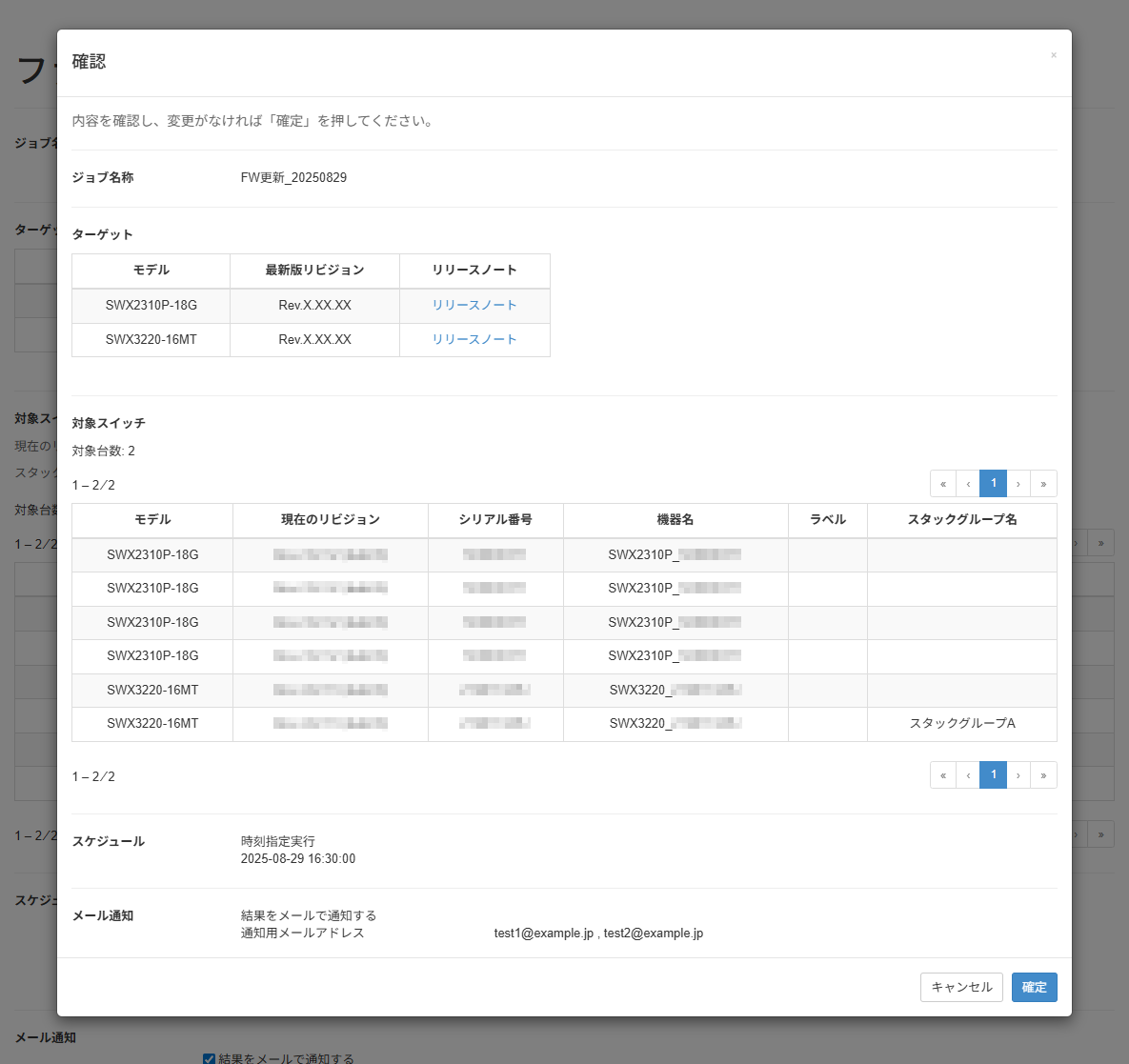
Task: Advance to the next page above the switch table
Action: (1018, 483)
